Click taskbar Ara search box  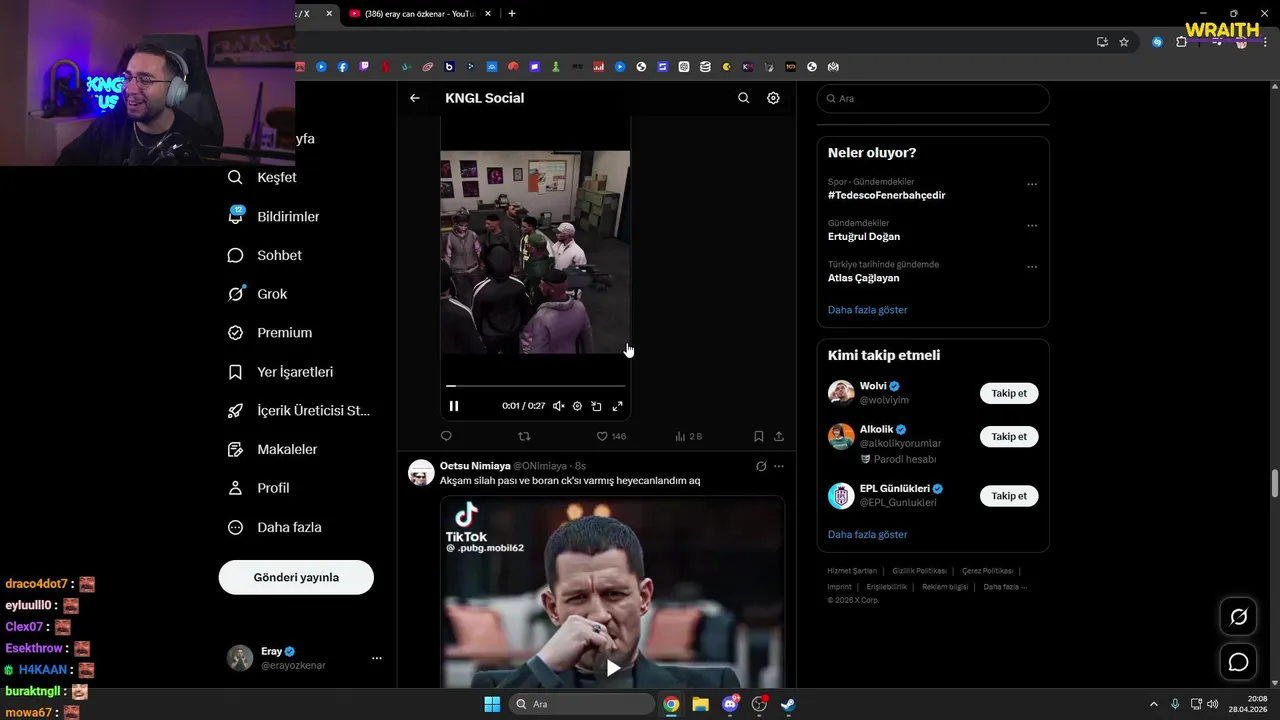click(x=582, y=704)
